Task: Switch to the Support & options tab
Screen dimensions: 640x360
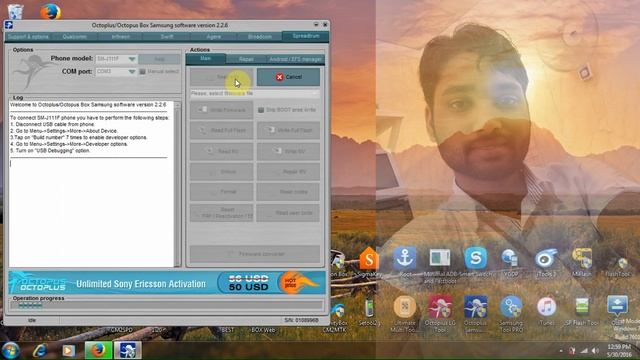Action: [28, 37]
